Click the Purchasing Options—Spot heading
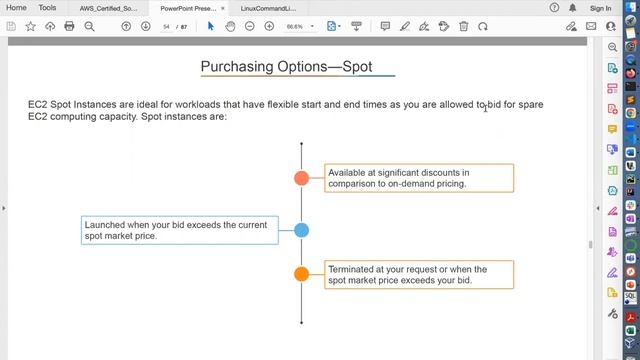640x360 pixels. pos(286,67)
